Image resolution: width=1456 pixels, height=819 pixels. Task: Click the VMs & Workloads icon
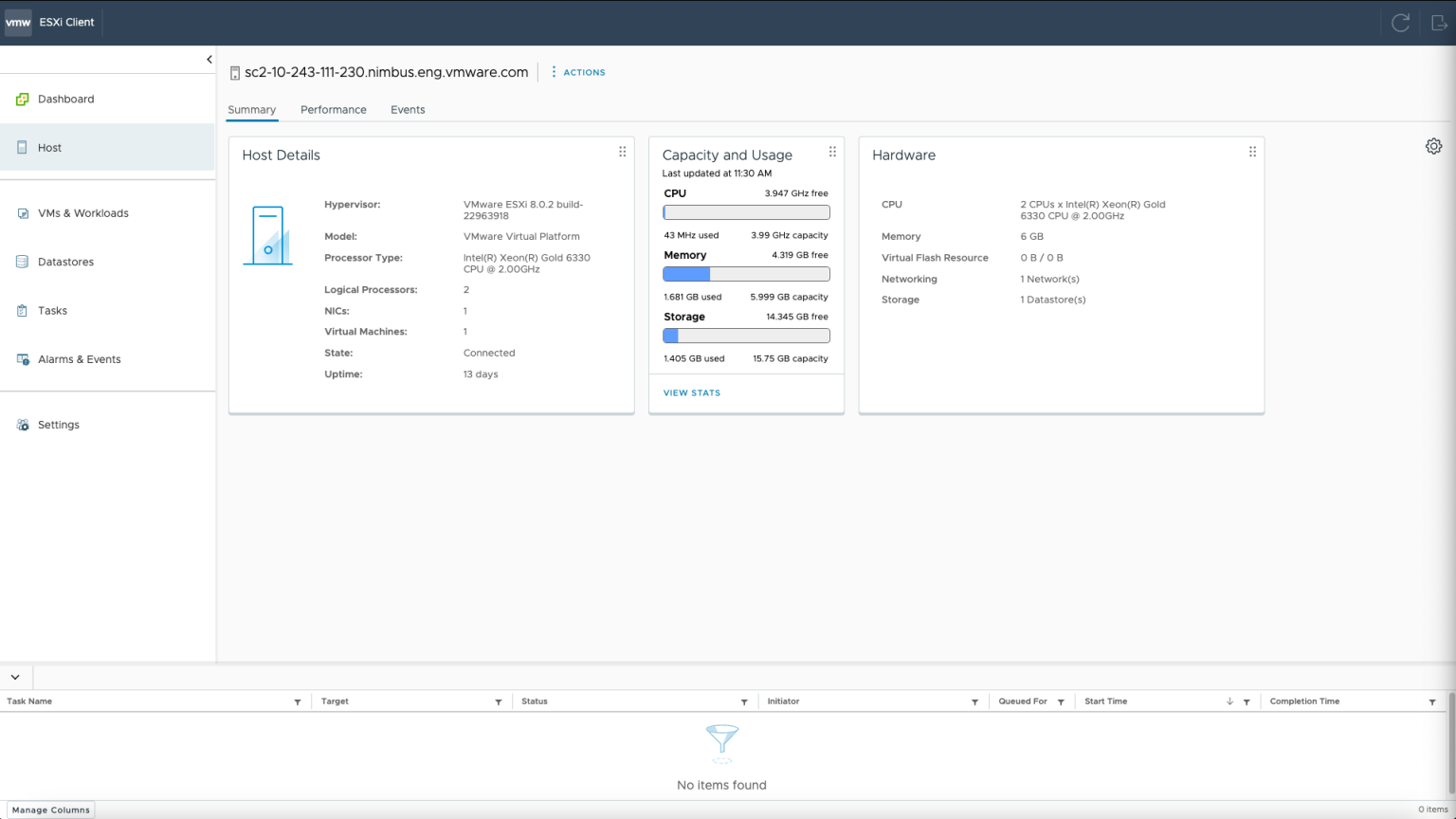click(23, 213)
